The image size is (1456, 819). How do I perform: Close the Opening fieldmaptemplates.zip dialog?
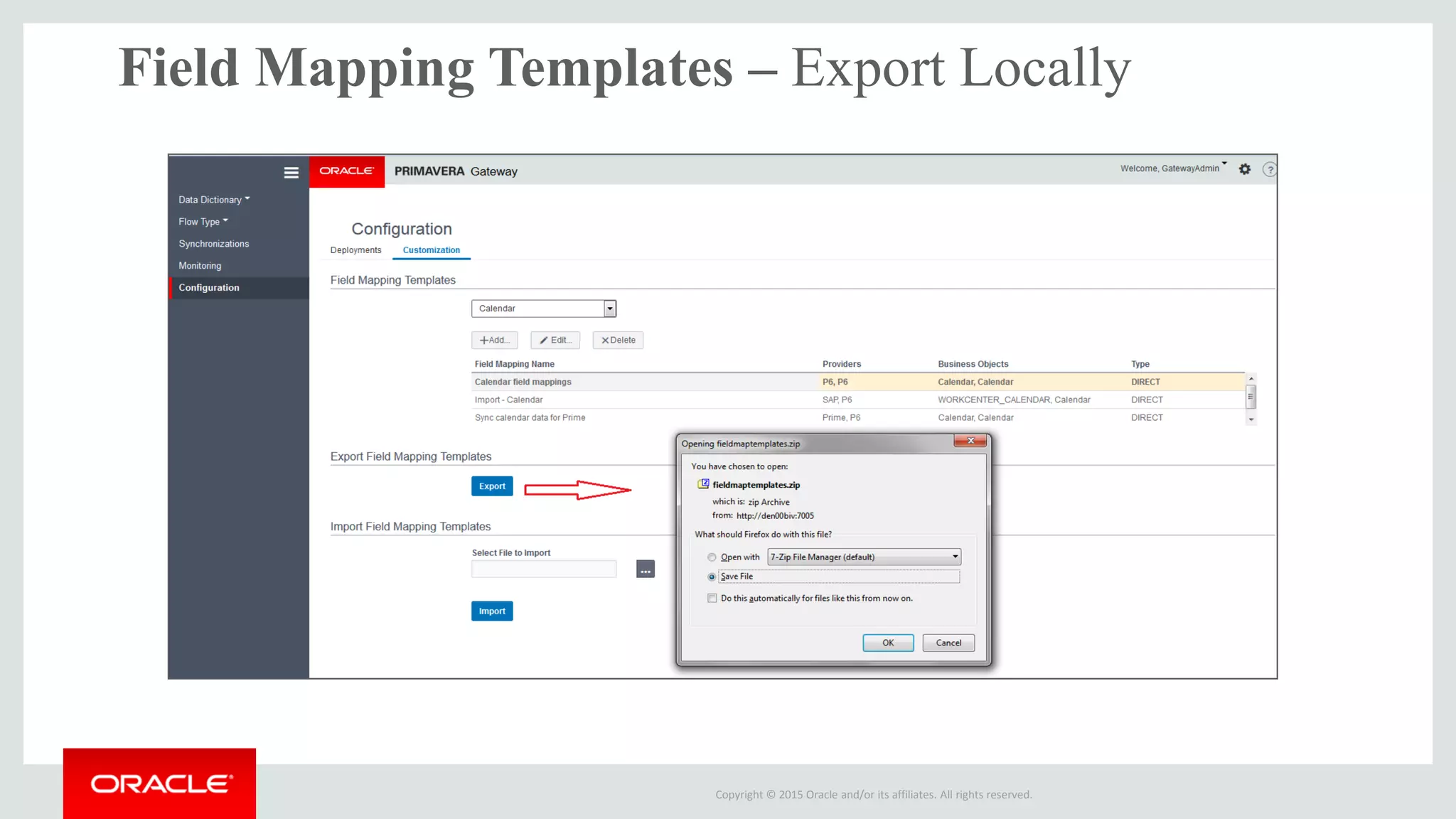coord(970,441)
